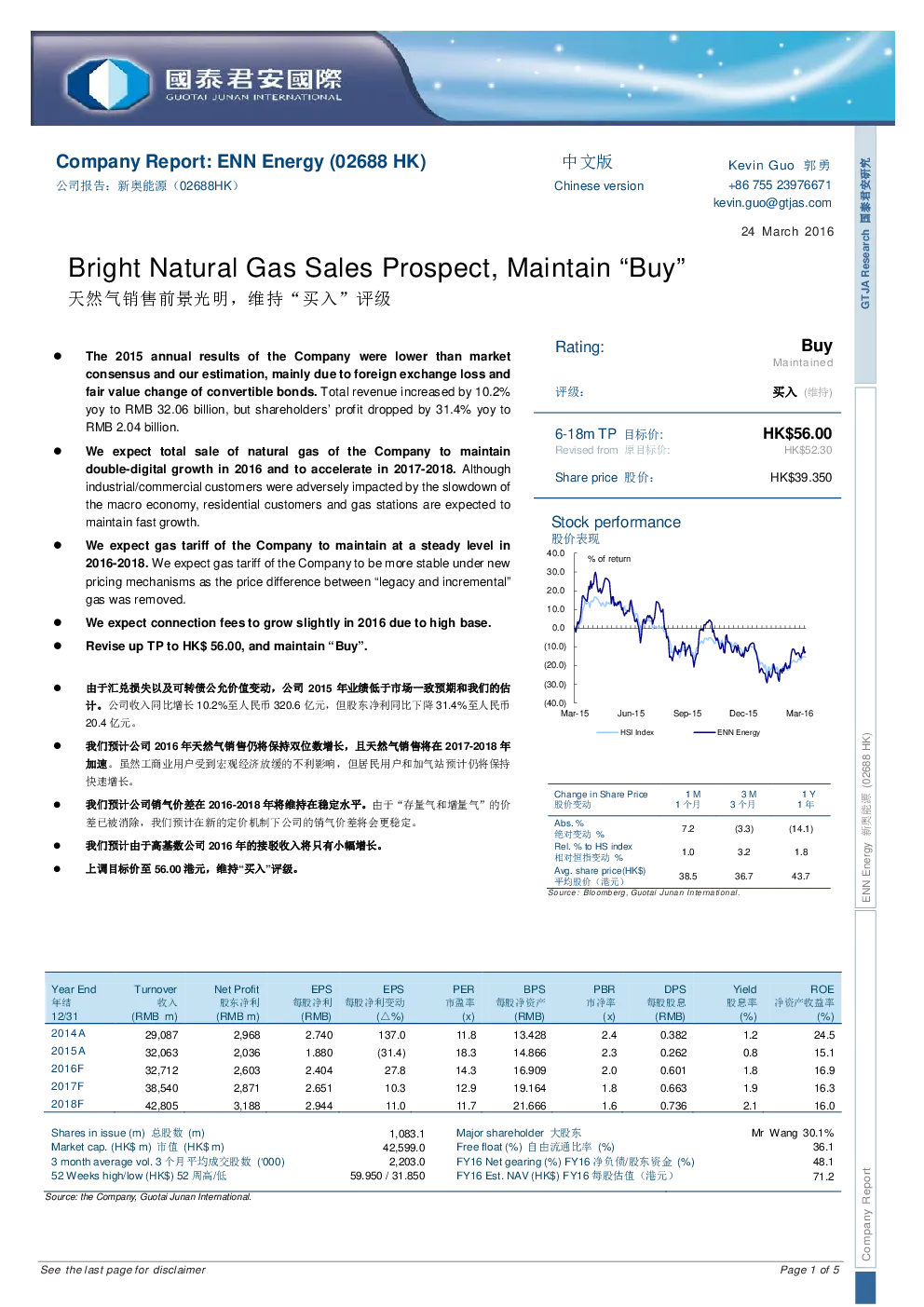
Task: Click the 'Stock performance' heading
Action: 616,522
